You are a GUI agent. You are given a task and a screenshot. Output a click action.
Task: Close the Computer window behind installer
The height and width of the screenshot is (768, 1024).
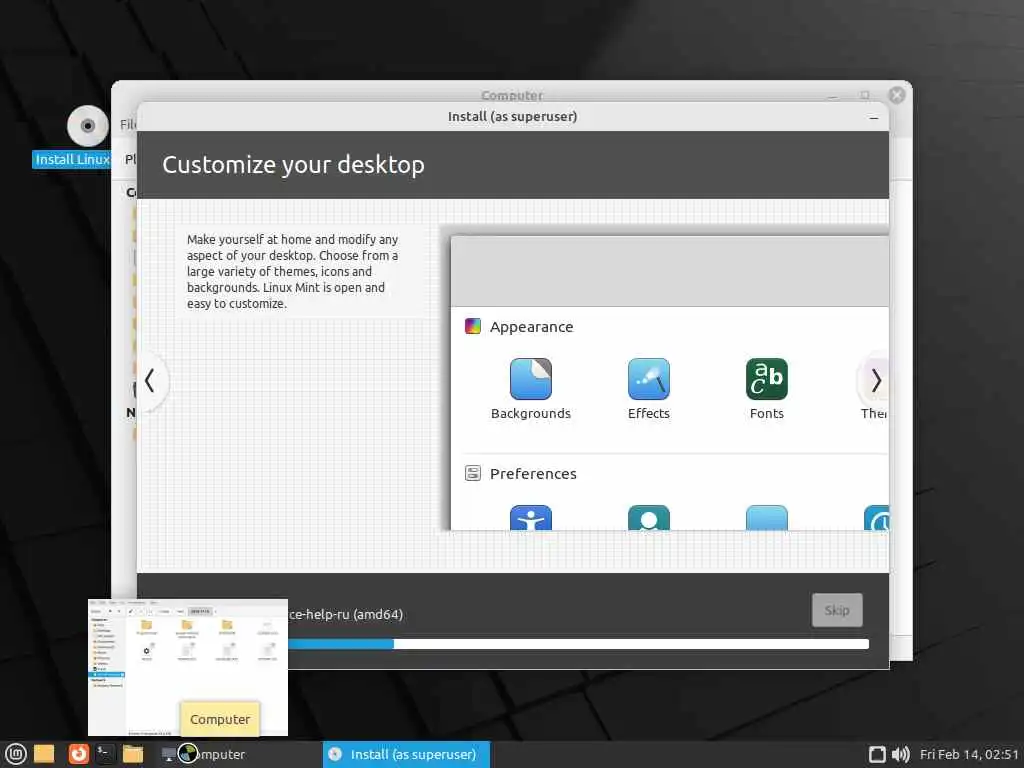click(x=897, y=95)
